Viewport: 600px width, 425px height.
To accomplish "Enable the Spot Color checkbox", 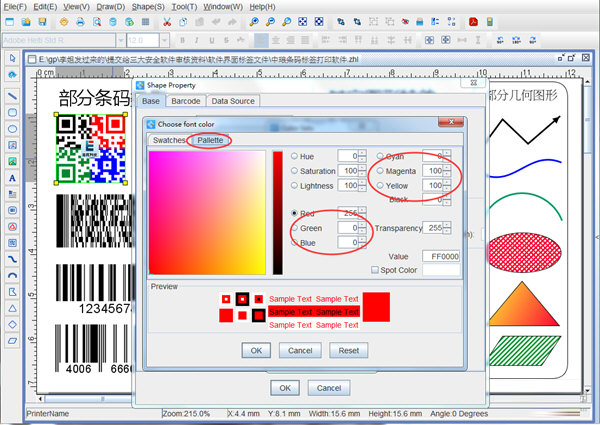I will click(x=375, y=270).
